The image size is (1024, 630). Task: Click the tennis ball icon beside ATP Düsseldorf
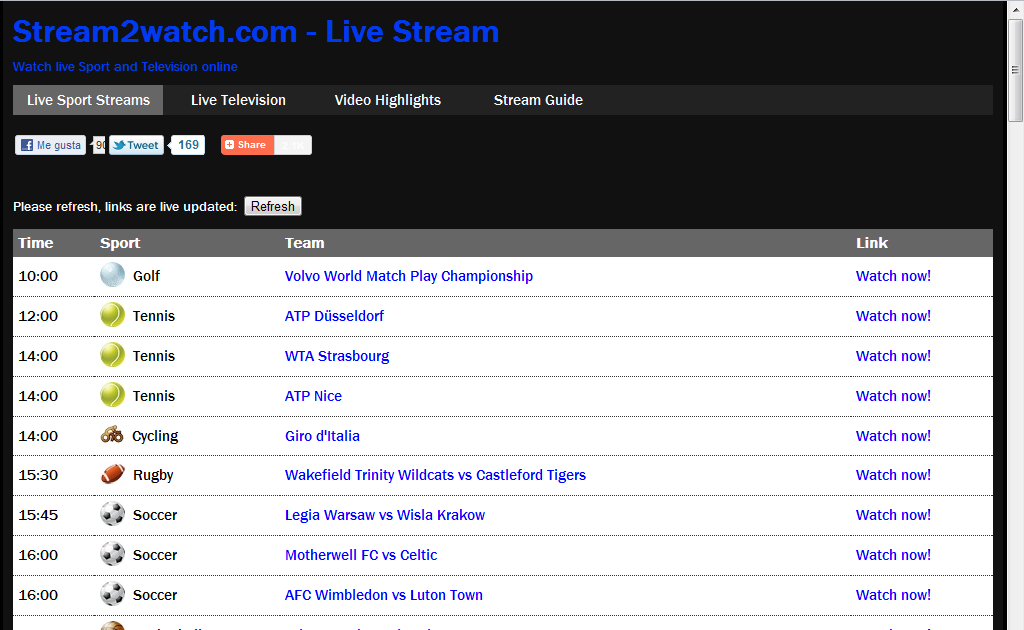tap(113, 315)
